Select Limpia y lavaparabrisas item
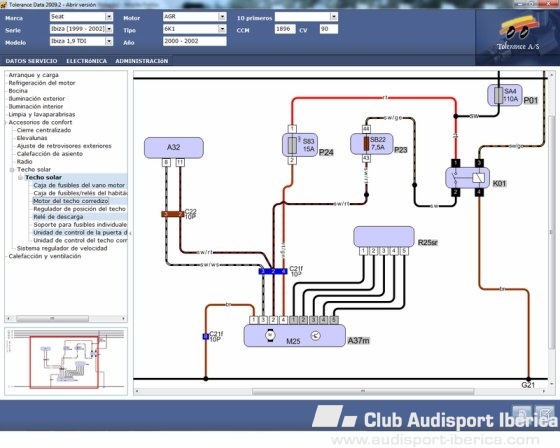 point(41,114)
